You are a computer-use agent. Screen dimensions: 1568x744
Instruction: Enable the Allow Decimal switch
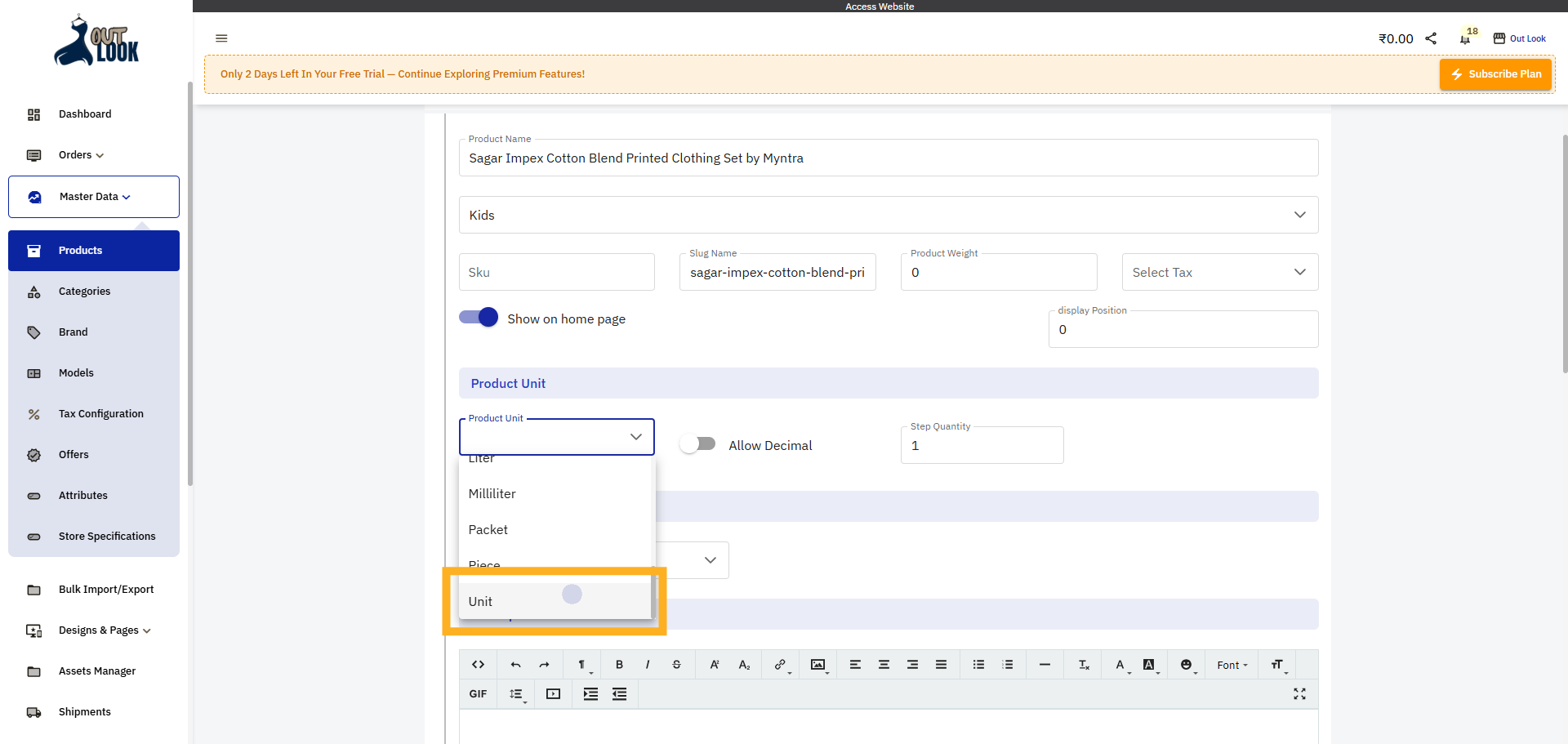697,444
